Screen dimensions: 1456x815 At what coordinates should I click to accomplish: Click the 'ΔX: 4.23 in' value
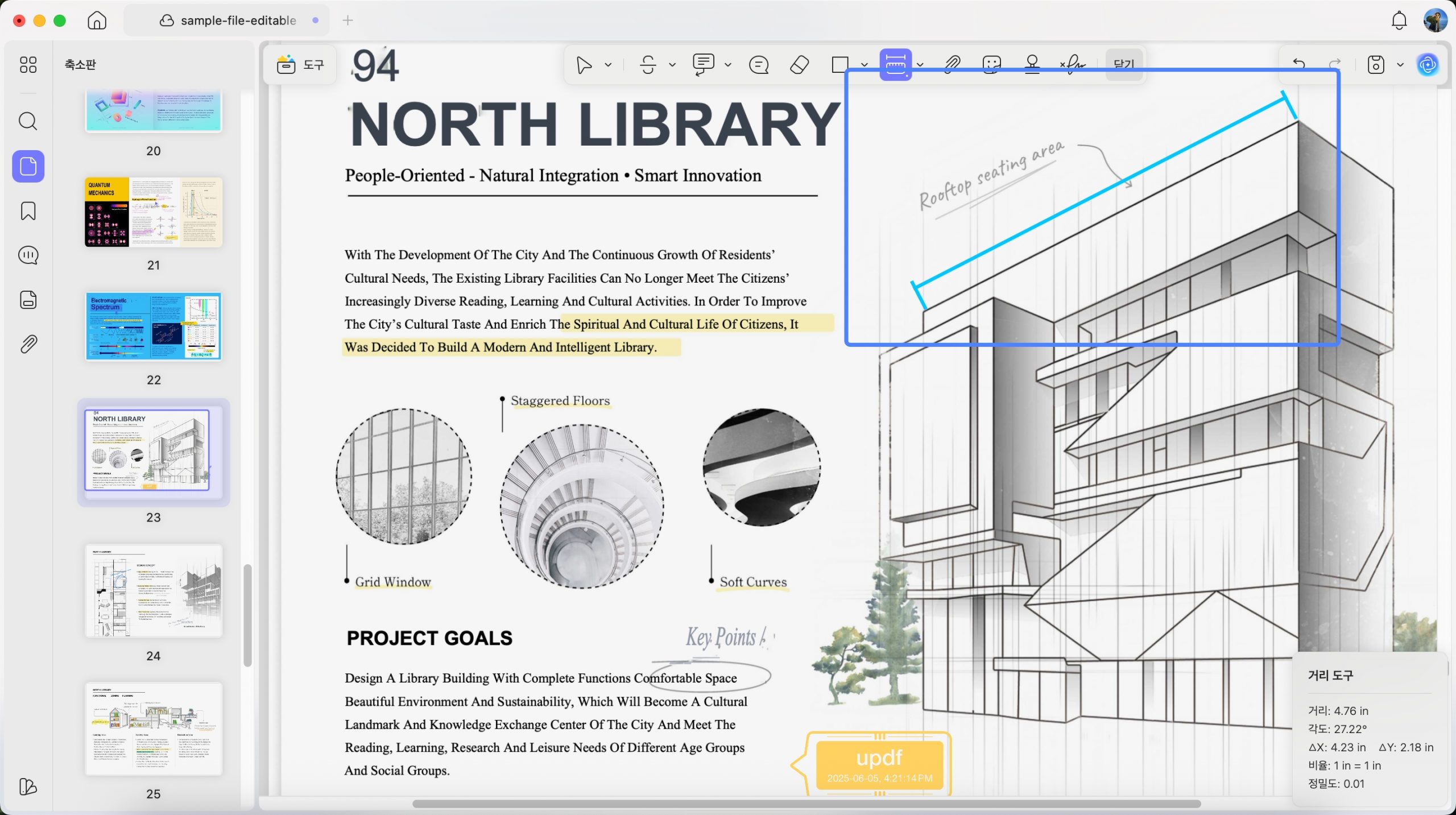[x=1337, y=747]
